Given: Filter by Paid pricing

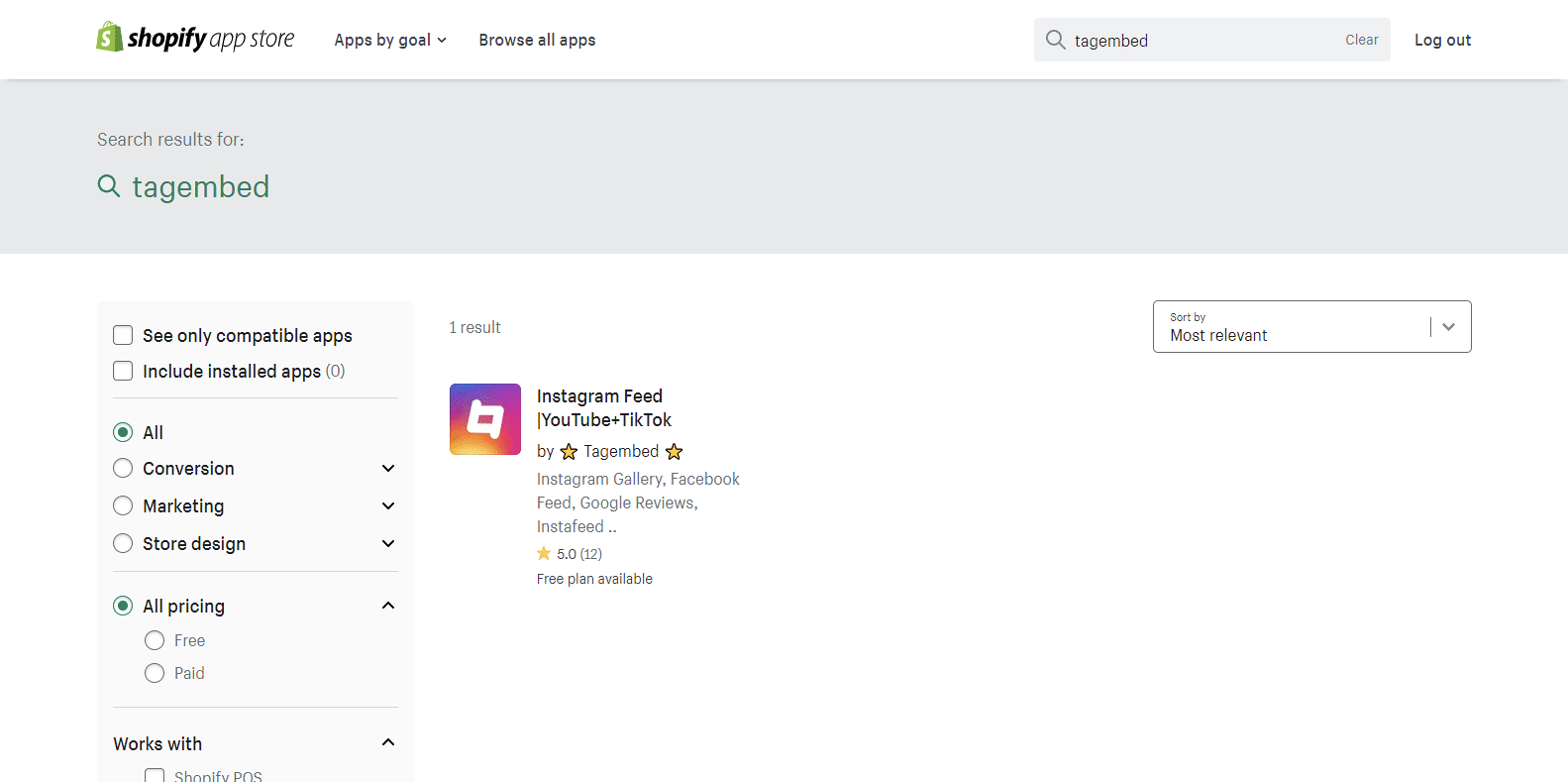Looking at the screenshot, I should 155,673.
